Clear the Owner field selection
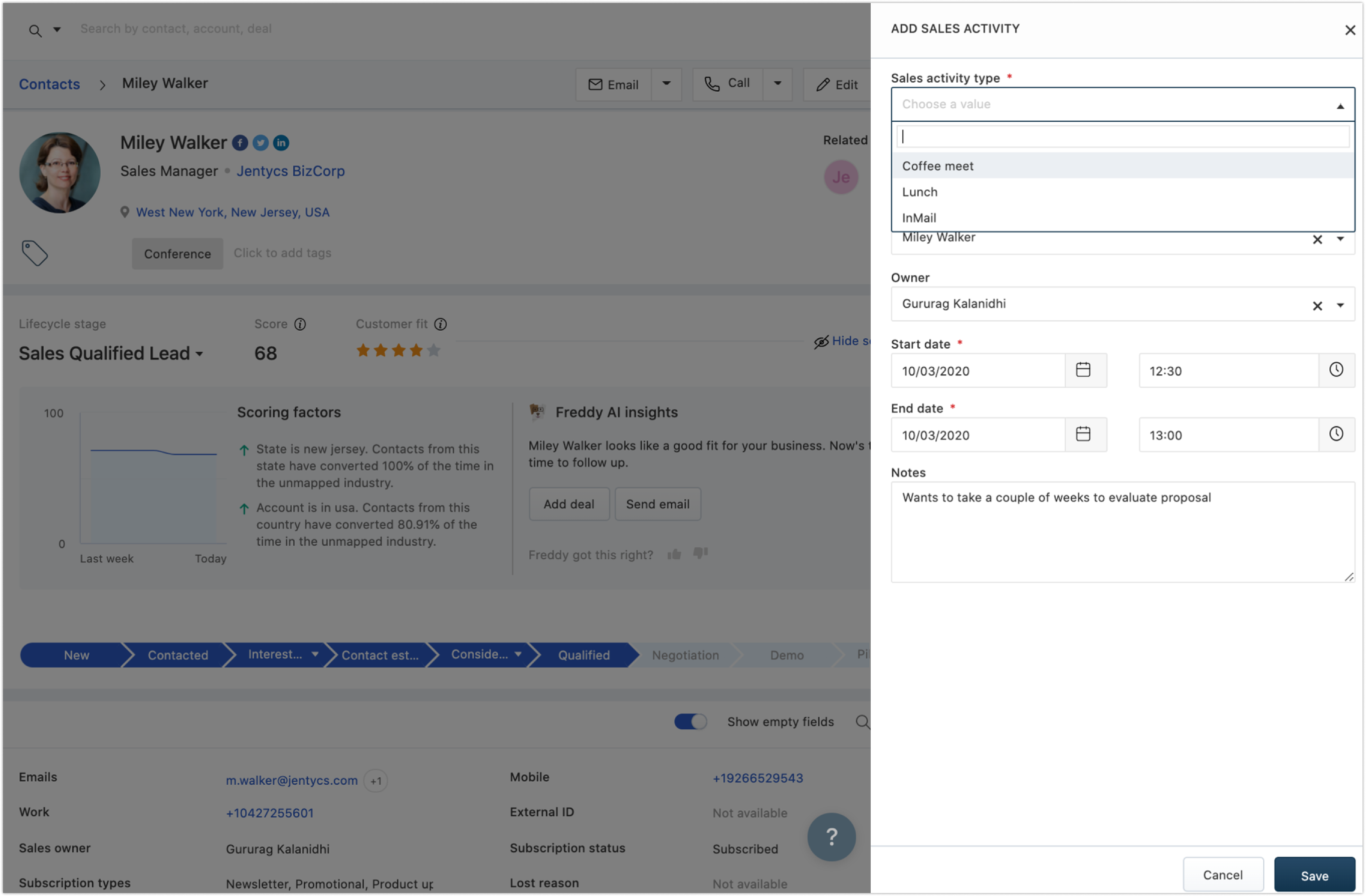 coord(1317,306)
